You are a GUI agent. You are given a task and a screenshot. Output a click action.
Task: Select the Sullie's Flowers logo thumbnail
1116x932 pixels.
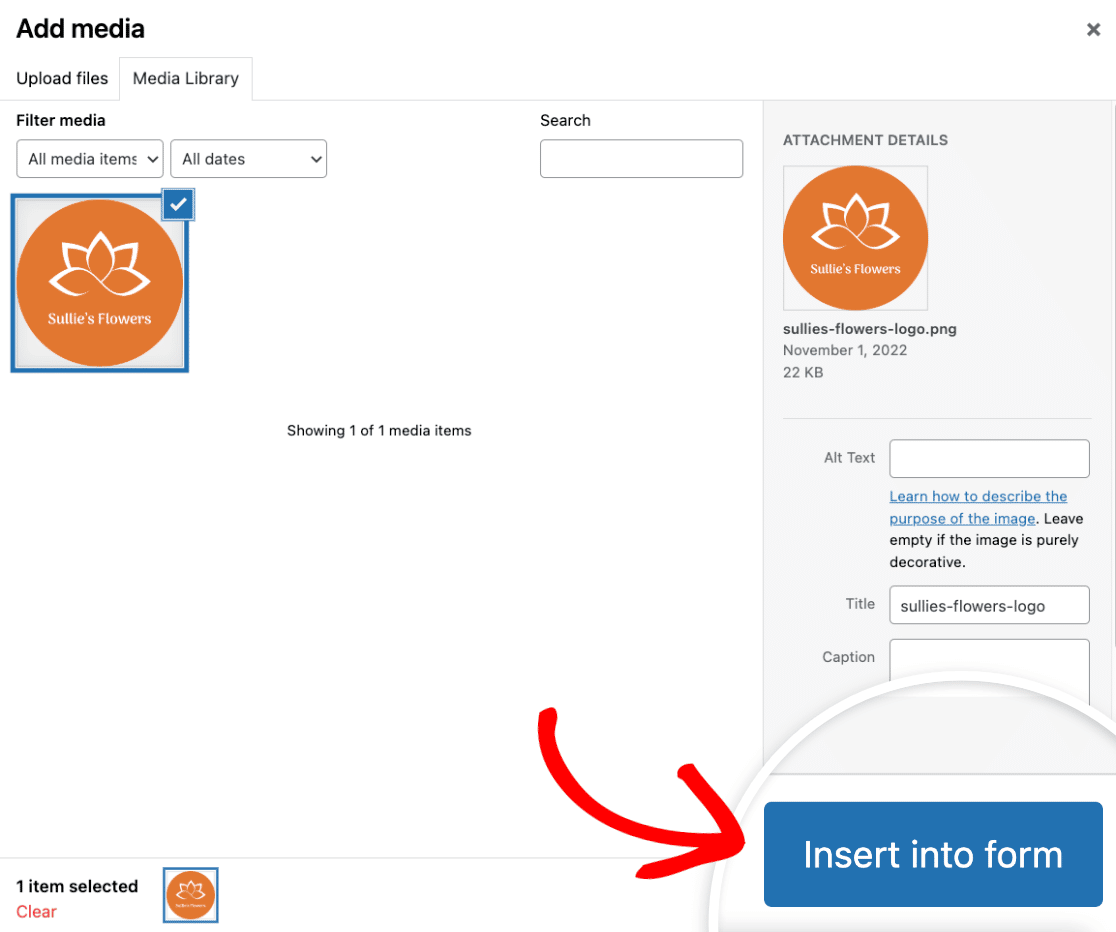[x=99, y=283]
